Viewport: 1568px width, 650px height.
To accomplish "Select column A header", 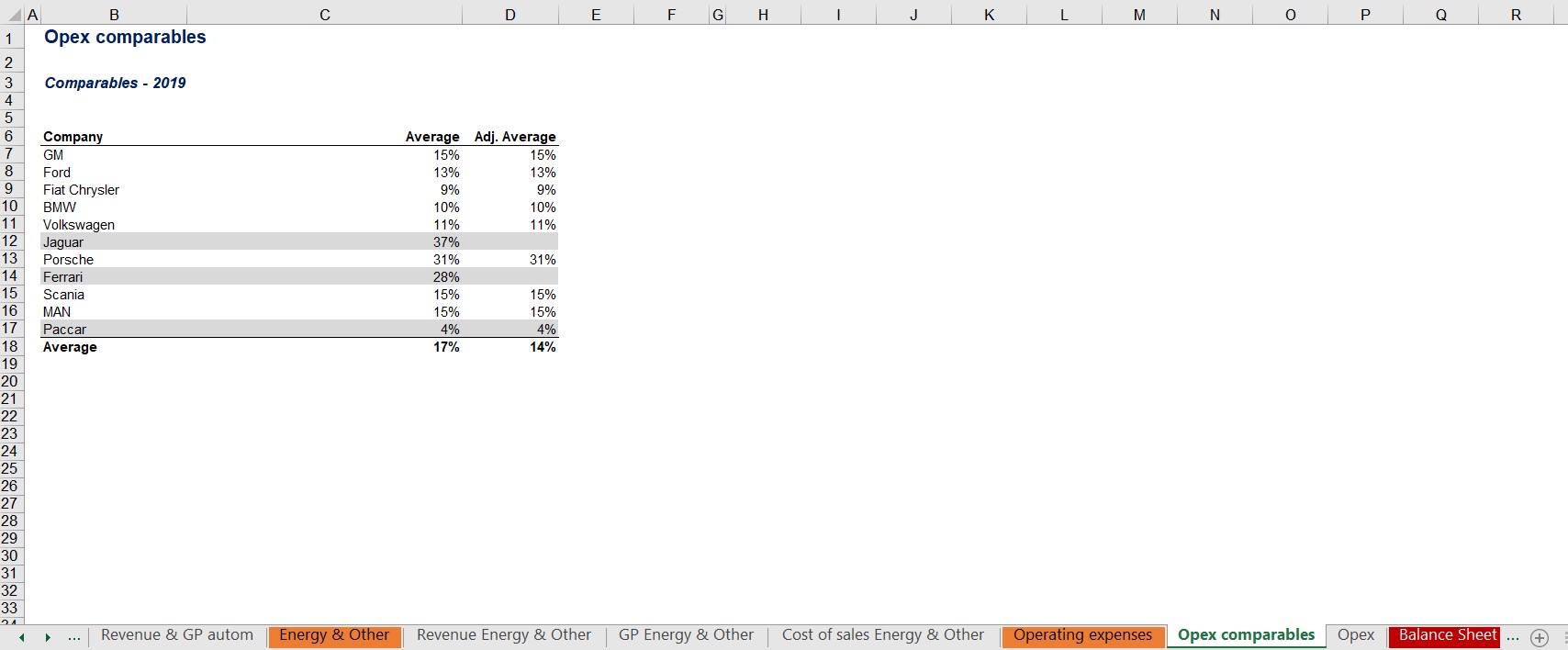I will click(33, 15).
